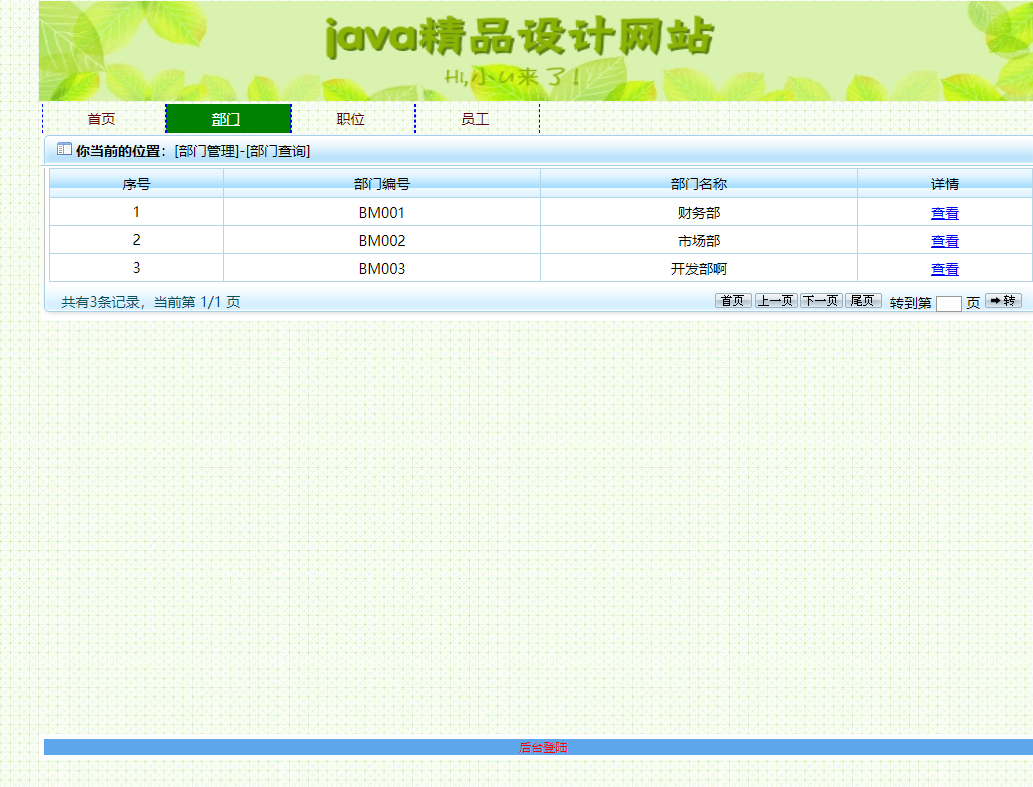Open 查看 link for 市场部 row
The width and height of the screenshot is (1033, 787).
944,241
